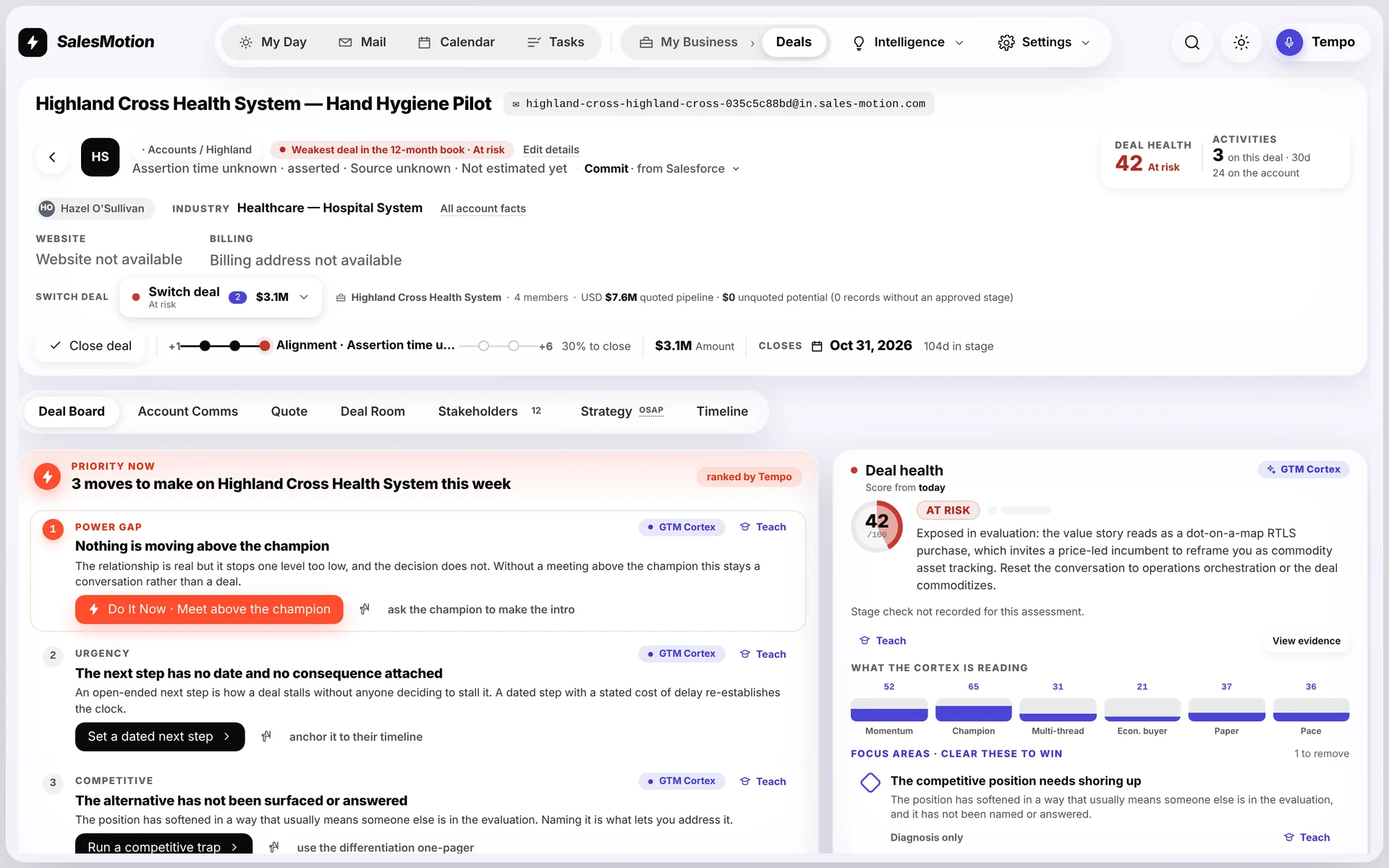Screen dimensions: 1389x868
Task: Click the icon before 'ask the champion to make the intro'
Action: pos(365,609)
